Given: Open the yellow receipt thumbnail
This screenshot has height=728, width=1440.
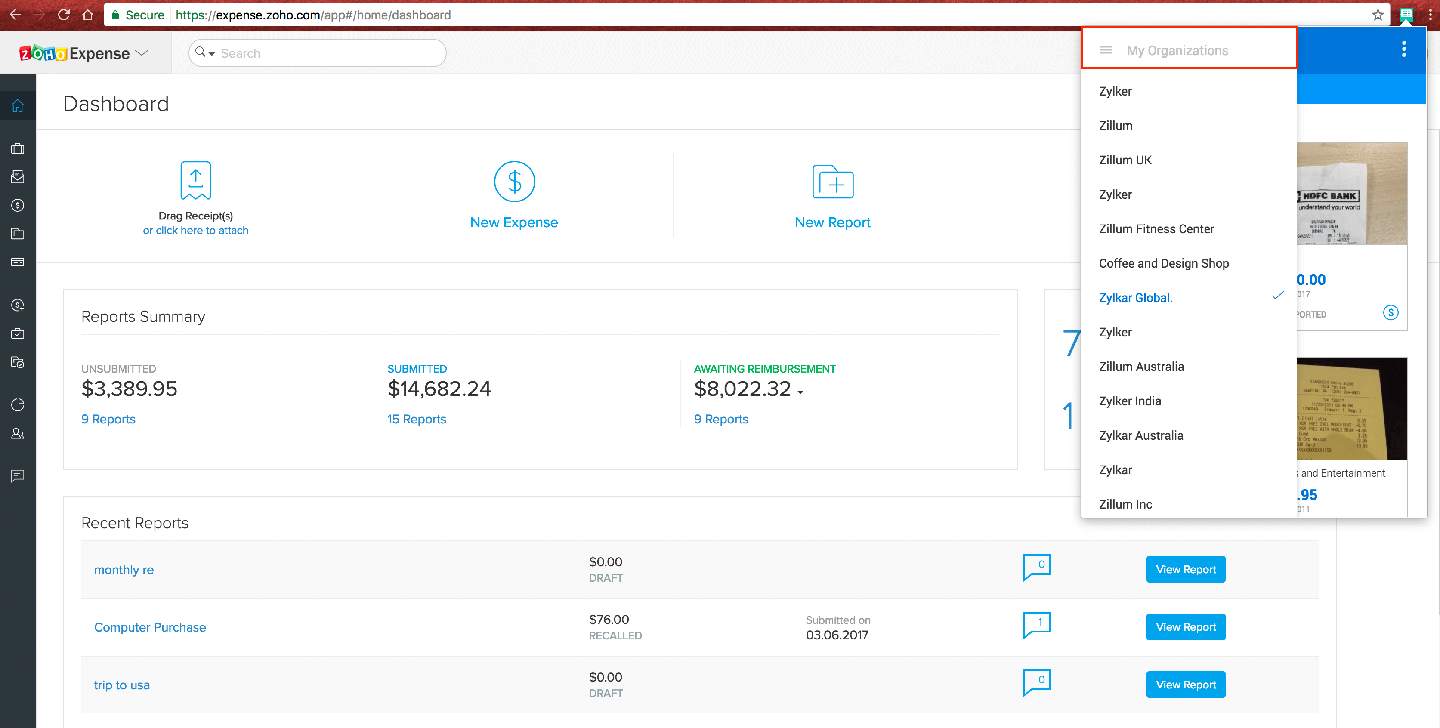Looking at the screenshot, I should 1351,410.
